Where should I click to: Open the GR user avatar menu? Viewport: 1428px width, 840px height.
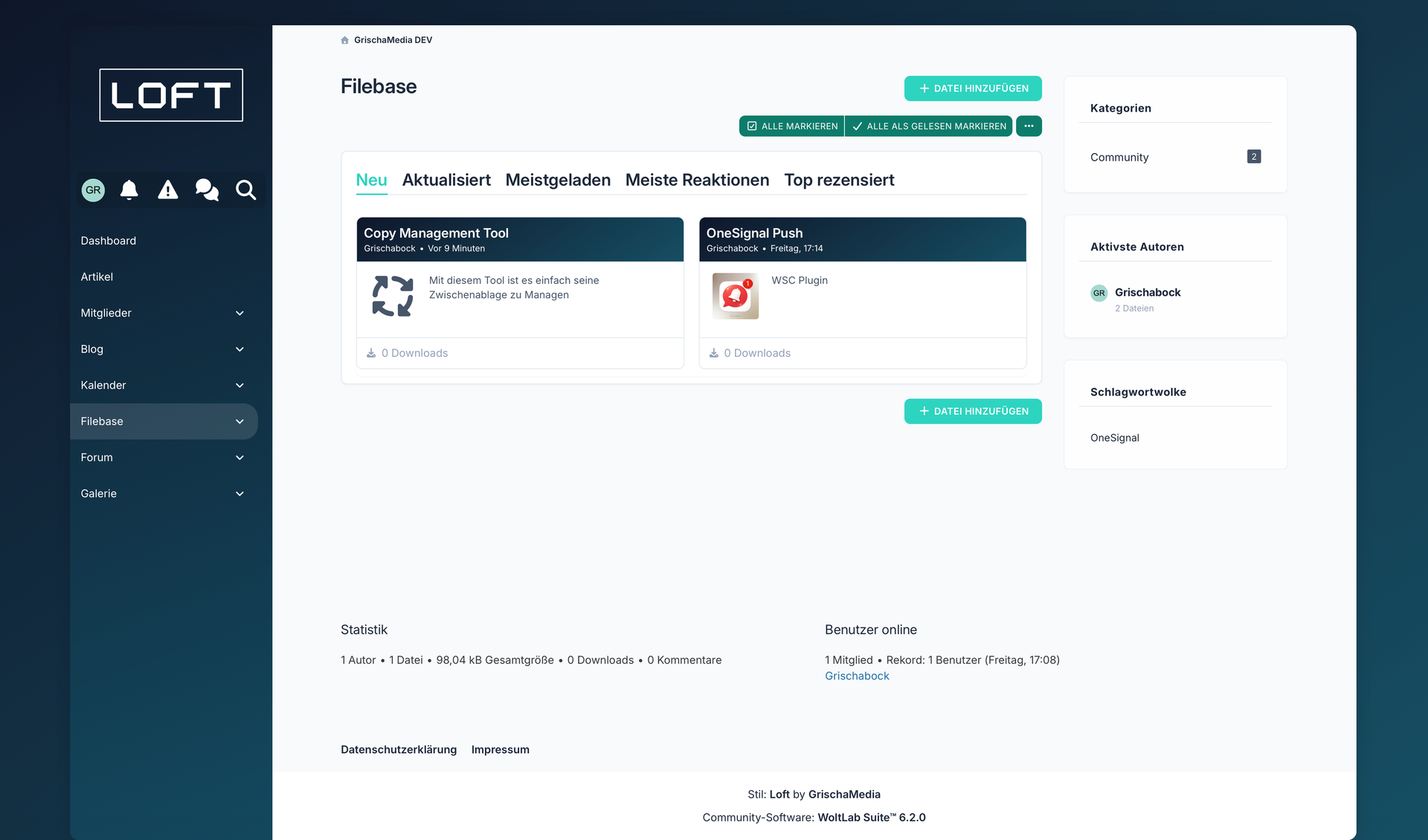93,190
